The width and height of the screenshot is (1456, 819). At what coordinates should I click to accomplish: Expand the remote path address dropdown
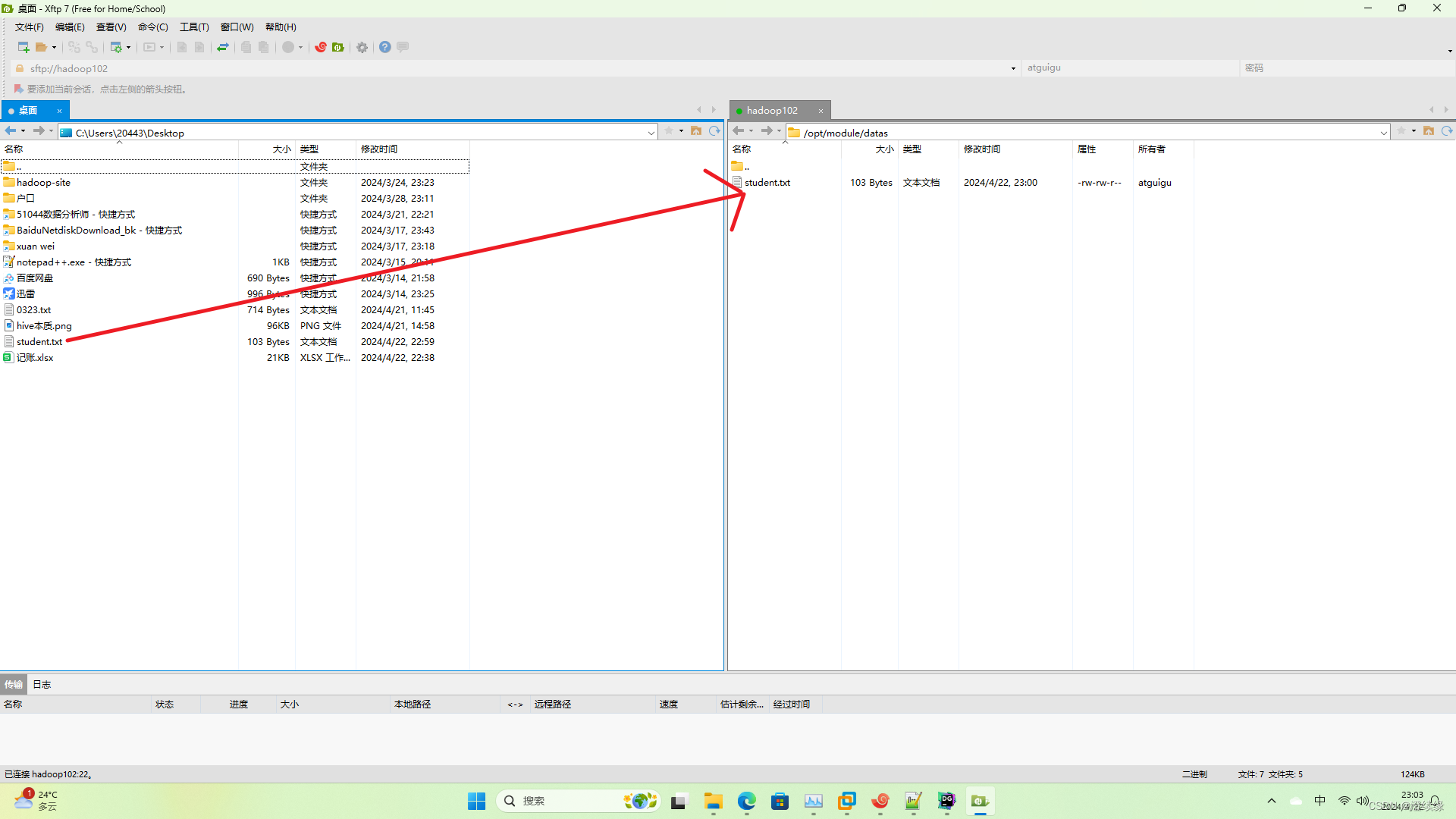coord(1383,133)
